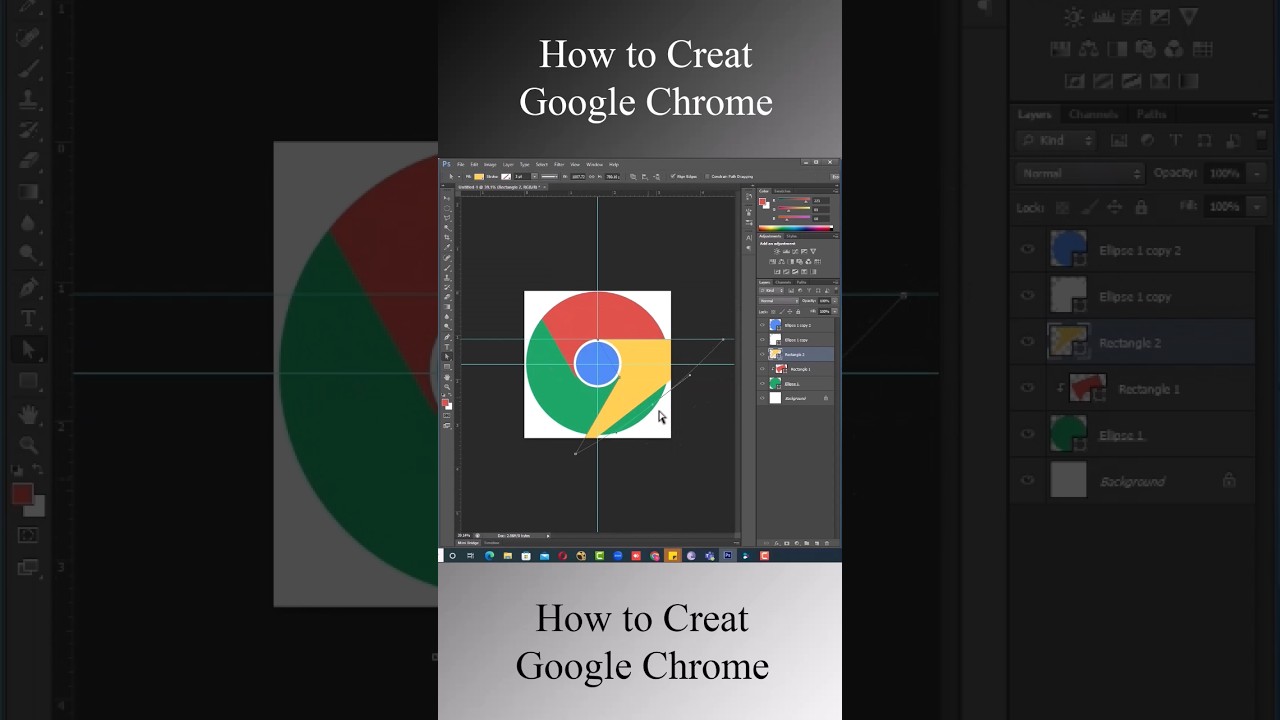The image size is (1280, 720).
Task: Hide the Background layer in Photoshop window
Action: tap(762, 398)
